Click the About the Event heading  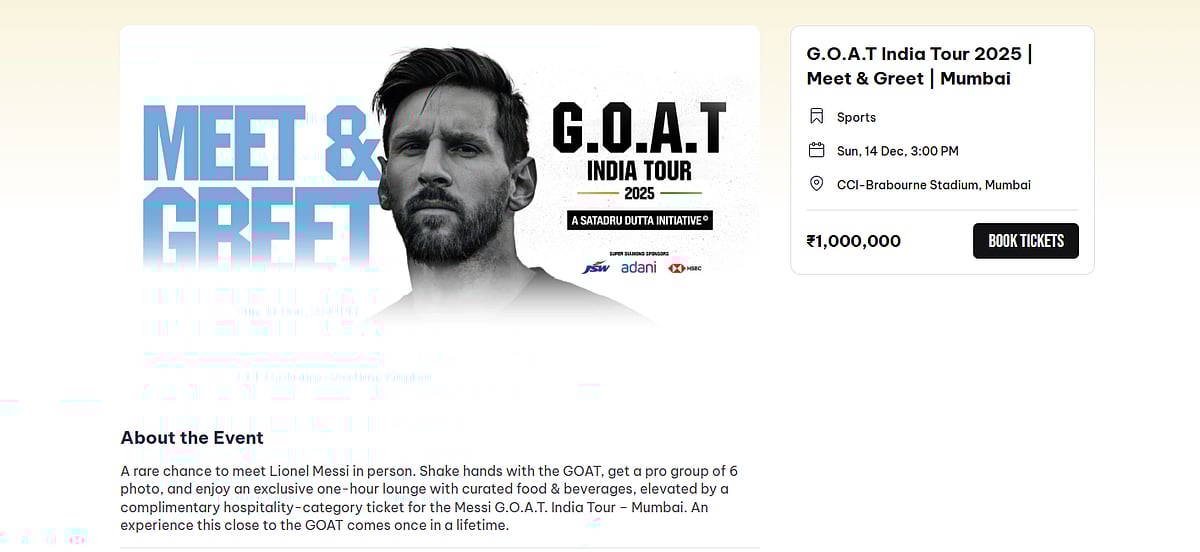[192, 438]
